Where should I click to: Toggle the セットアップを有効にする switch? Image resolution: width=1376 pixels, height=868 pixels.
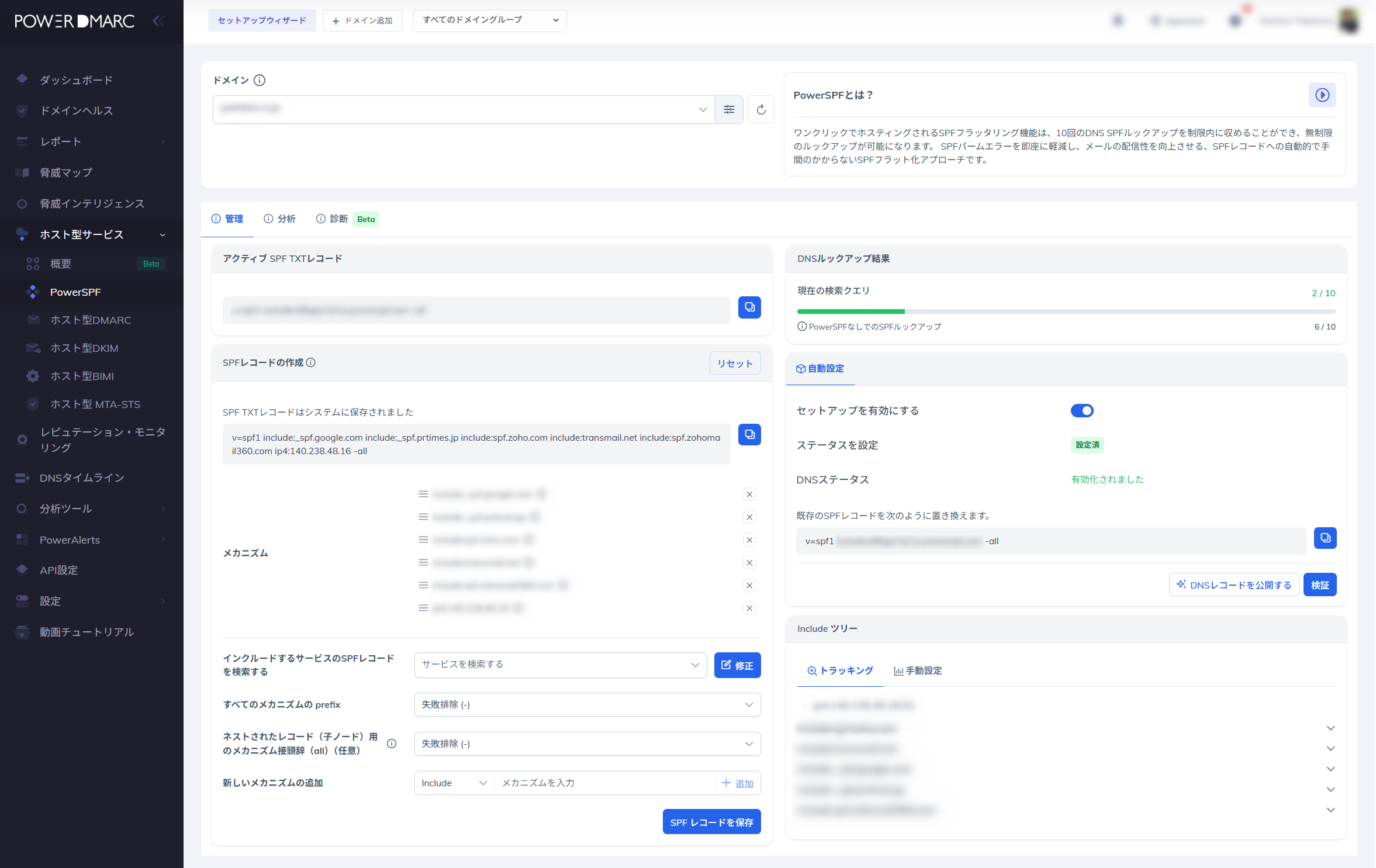(x=1081, y=411)
